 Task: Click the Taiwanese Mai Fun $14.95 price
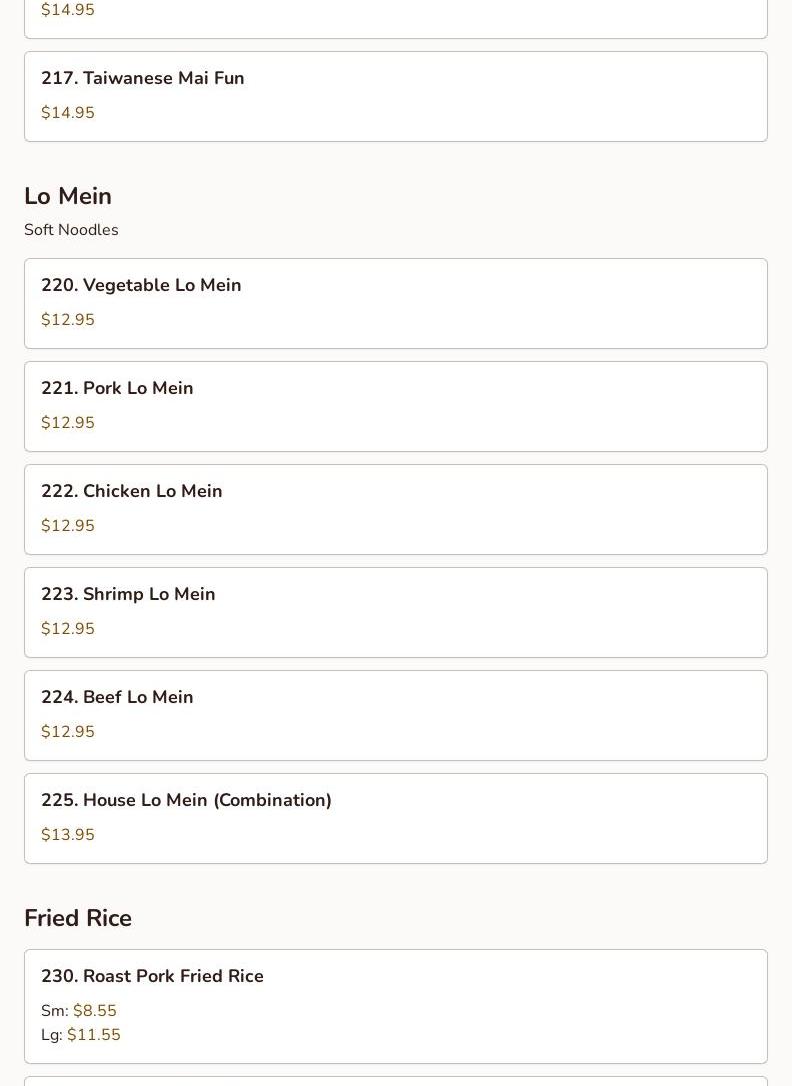pos(68,113)
